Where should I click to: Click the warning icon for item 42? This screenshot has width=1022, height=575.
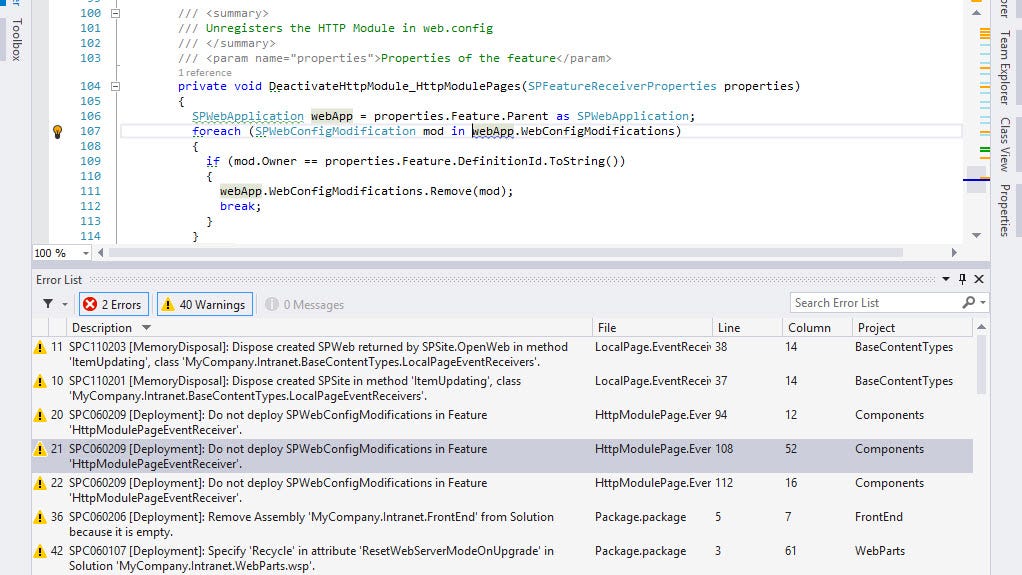(x=40, y=552)
